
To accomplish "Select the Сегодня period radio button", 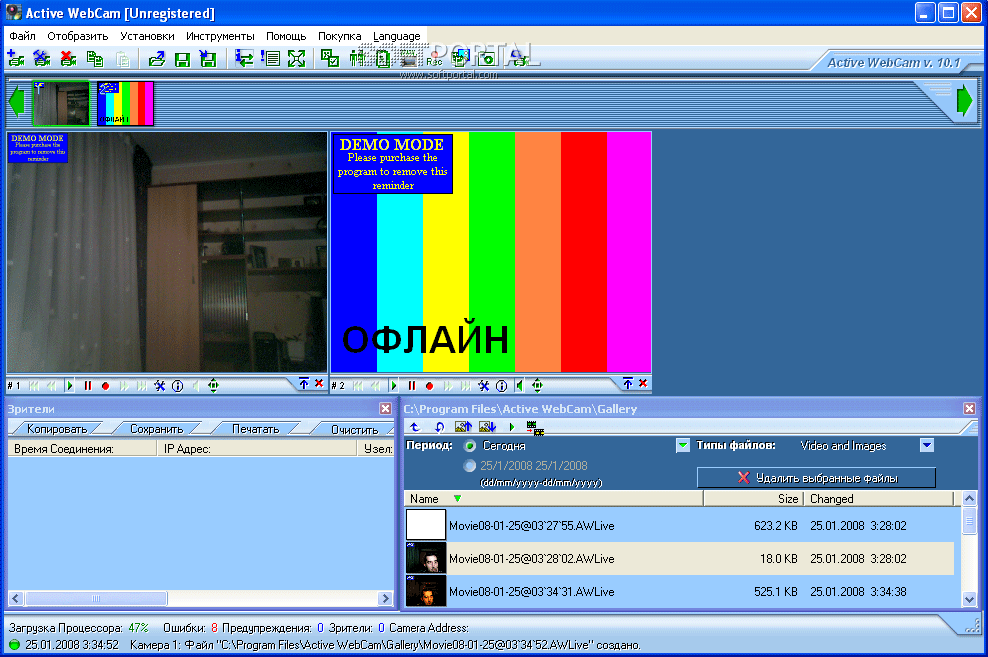I will pos(470,446).
